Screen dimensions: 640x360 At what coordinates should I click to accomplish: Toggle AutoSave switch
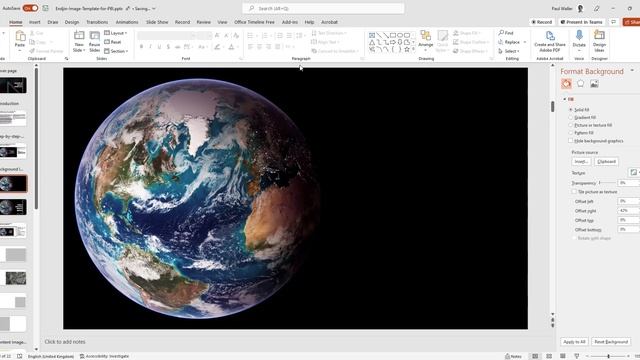click(x=30, y=8)
